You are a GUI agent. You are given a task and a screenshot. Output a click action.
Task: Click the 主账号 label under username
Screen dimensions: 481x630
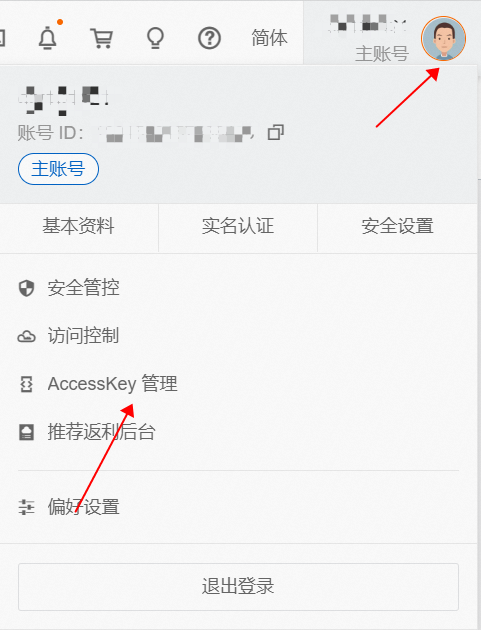(x=382, y=54)
